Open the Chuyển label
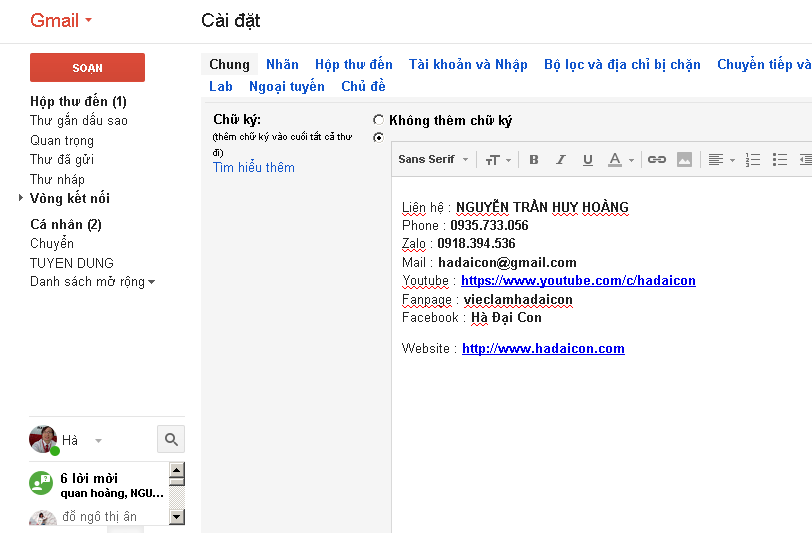 [x=52, y=243]
